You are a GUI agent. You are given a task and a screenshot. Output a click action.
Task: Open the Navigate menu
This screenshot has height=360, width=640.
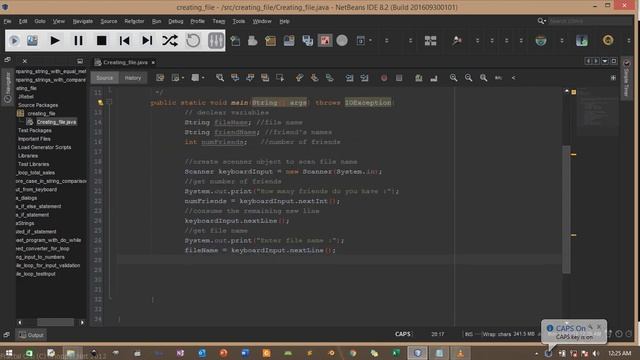tap(82, 21)
